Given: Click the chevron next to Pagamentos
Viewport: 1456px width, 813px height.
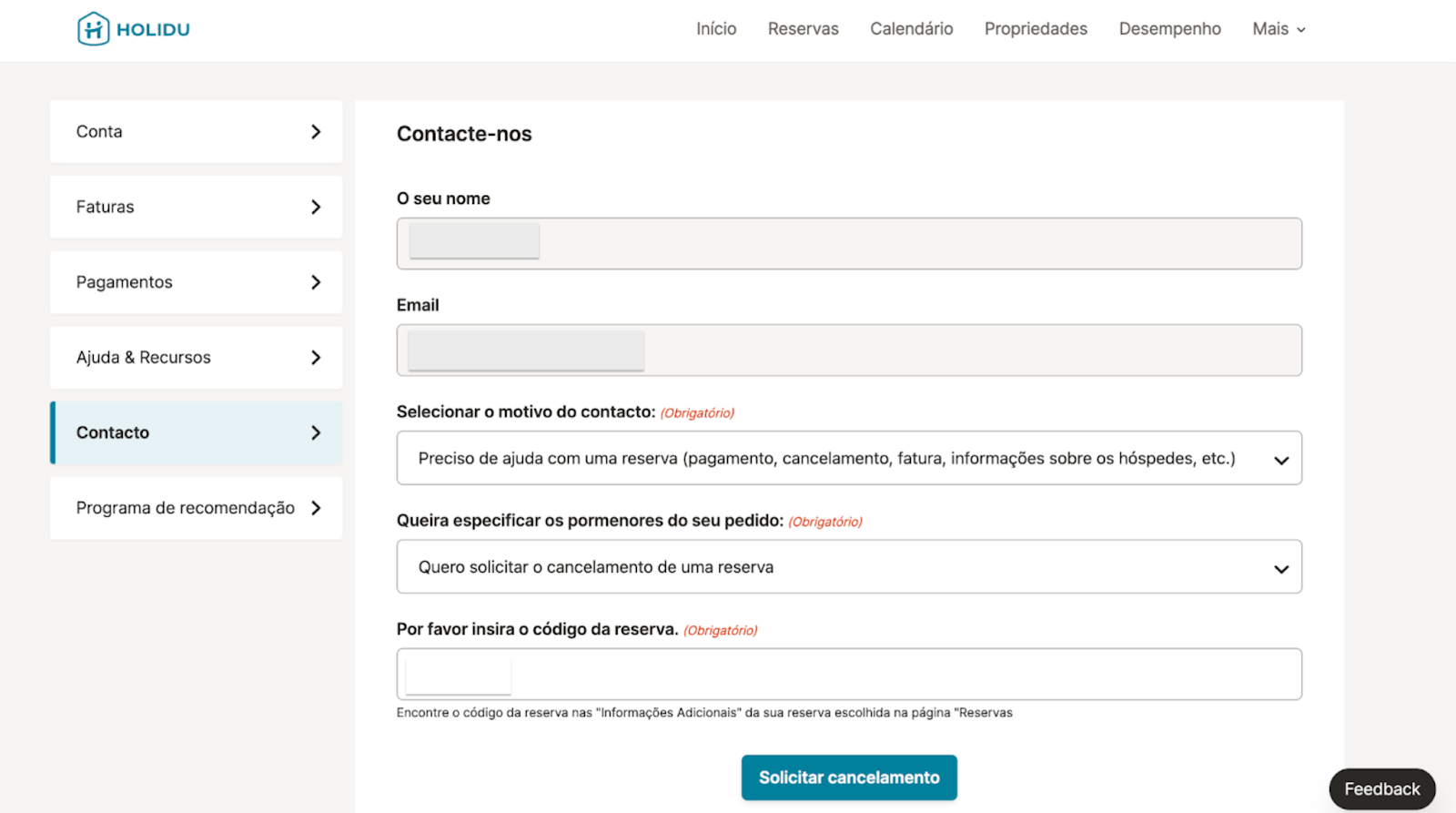Looking at the screenshot, I should 316,282.
